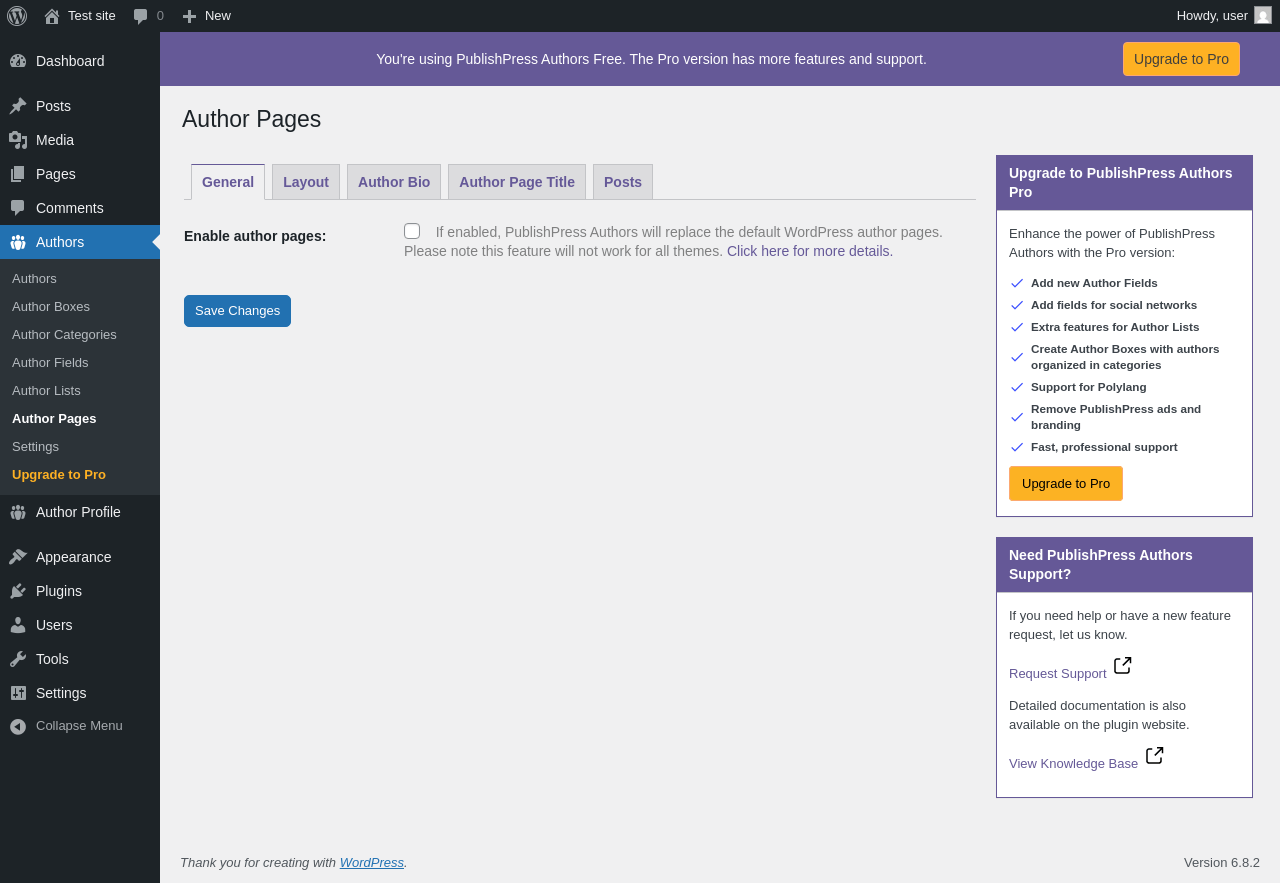Open the Author Bio tab
The image size is (1280, 883).
[x=394, y=182]
